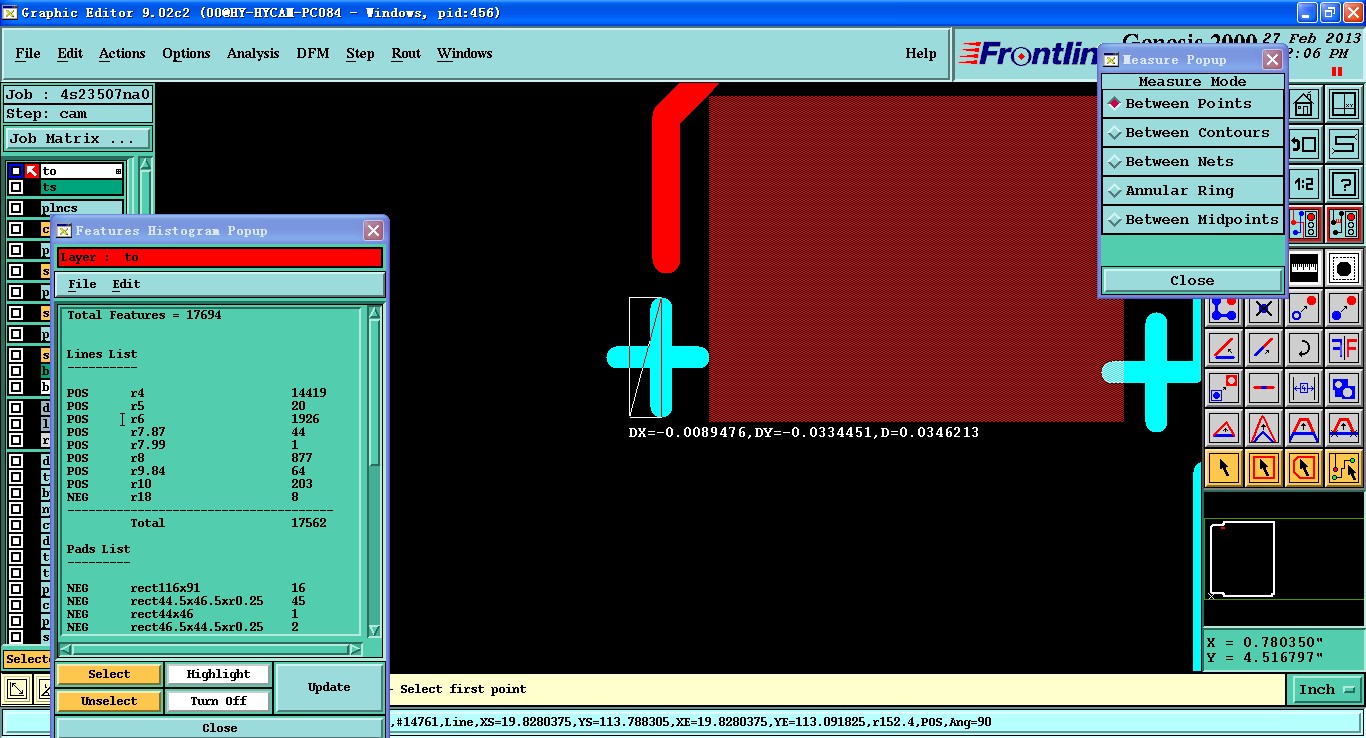Screen dimensions: 1366x738
Task: Select the arrow-in-polygon selection tool
Action: coord(1304,468)
